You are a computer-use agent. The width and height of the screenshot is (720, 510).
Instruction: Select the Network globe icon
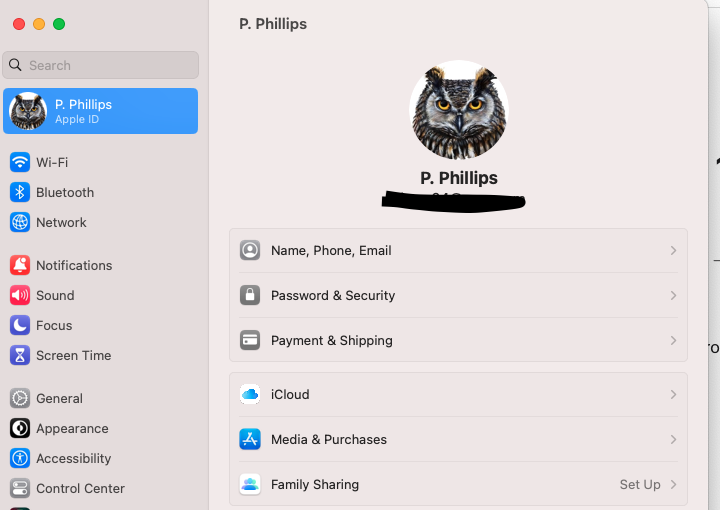[x=20, y=222]
